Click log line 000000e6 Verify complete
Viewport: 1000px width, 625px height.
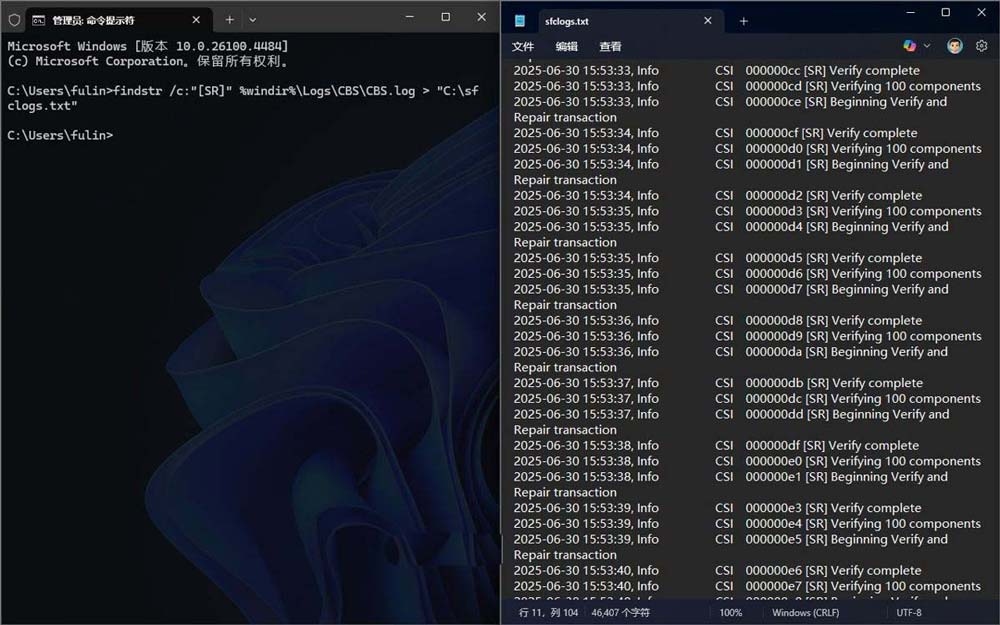(x=718, y=570)
